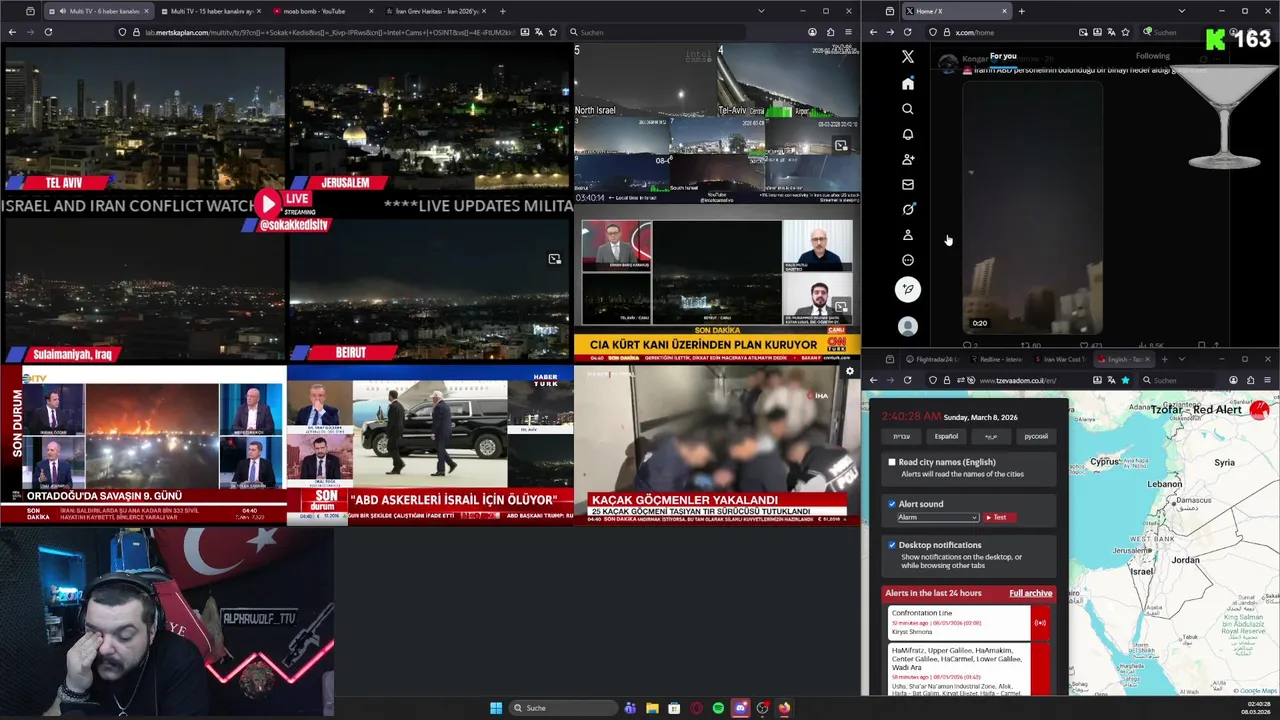This screenshot has height=720, width=1280.
Task: Open Spotify from the taskbar
Action: 718,708
